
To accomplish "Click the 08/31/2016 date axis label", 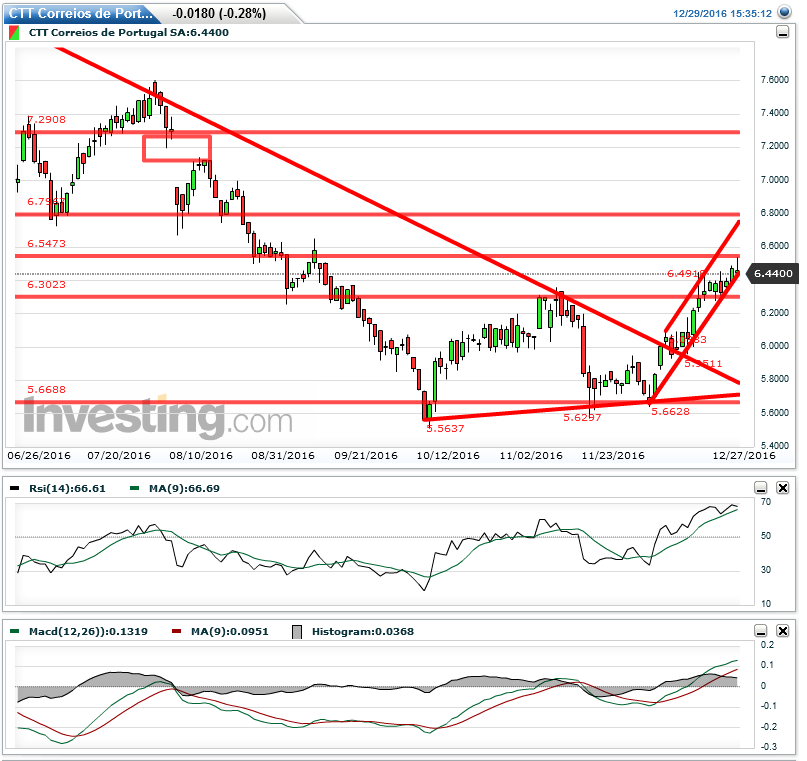I will pyautogui.click(x=283, y=455).
